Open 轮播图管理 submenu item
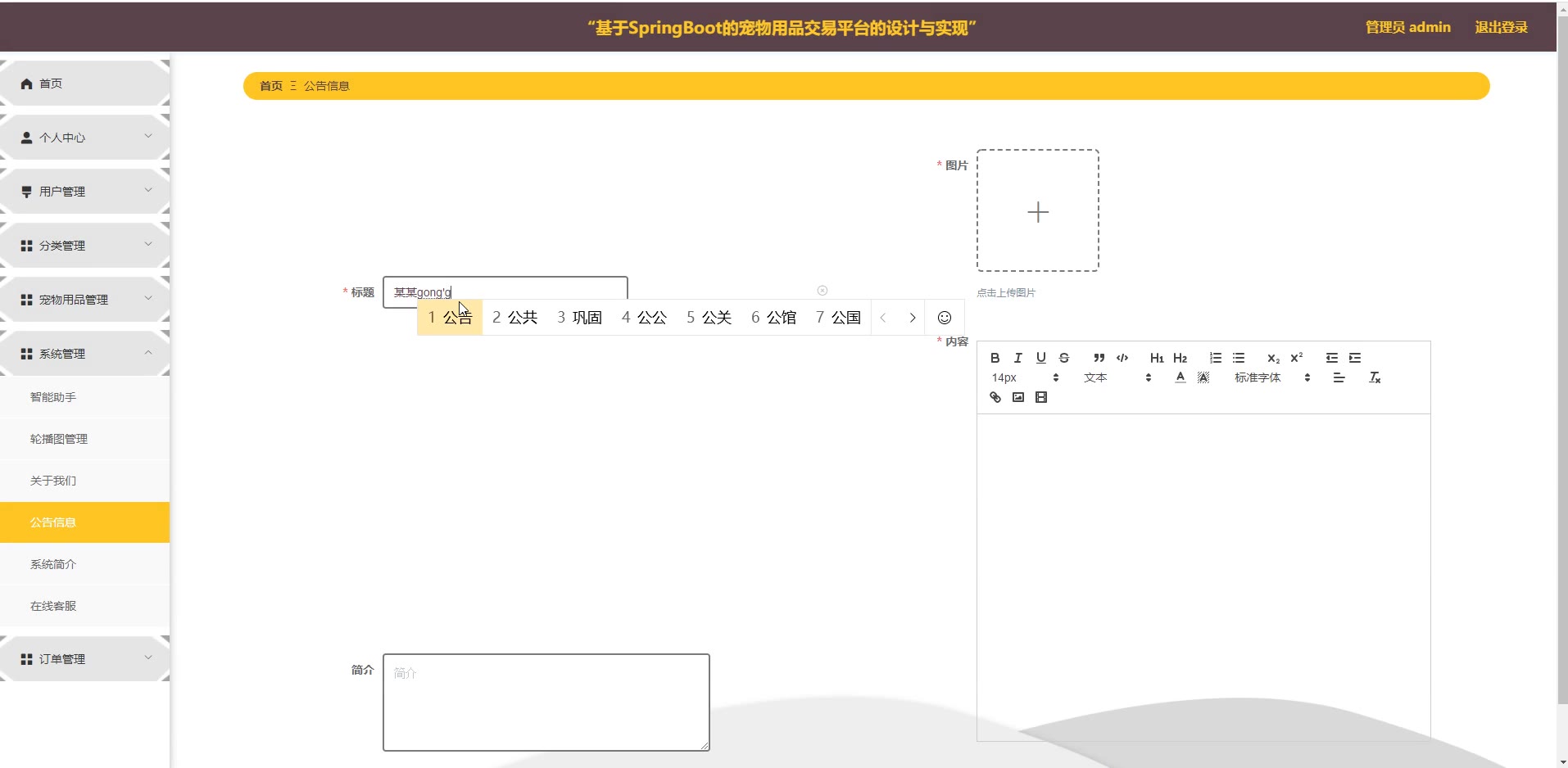This screenshot has width=1568, height=768. 84,439
